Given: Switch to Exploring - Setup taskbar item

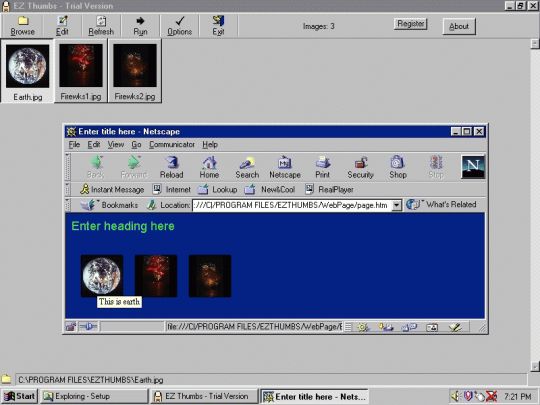Looking at the screenshot, I should click(x=94, y=396).
